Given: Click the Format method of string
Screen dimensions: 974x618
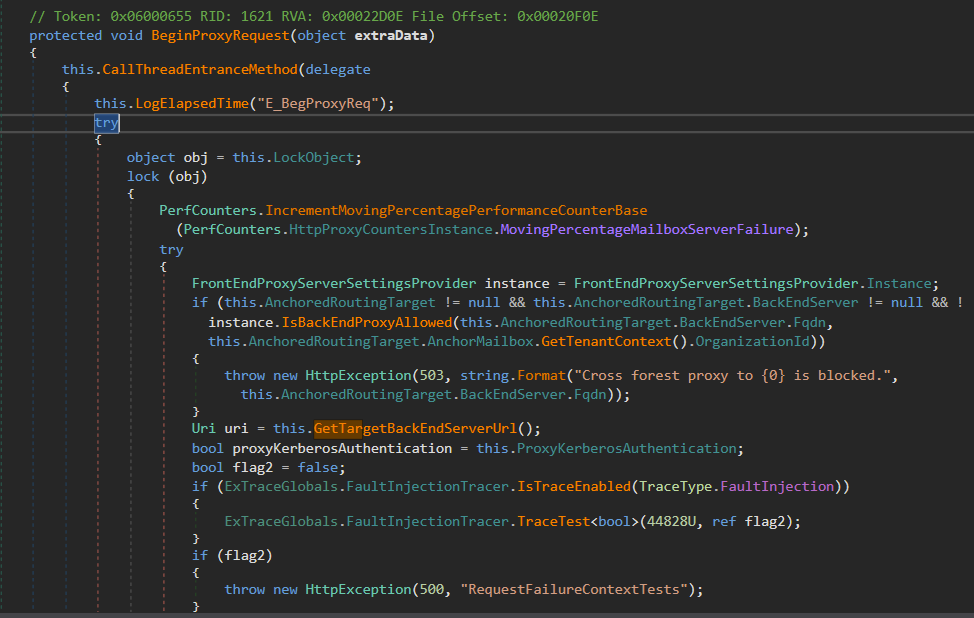Looking at the screenshot, I should 541,376.
